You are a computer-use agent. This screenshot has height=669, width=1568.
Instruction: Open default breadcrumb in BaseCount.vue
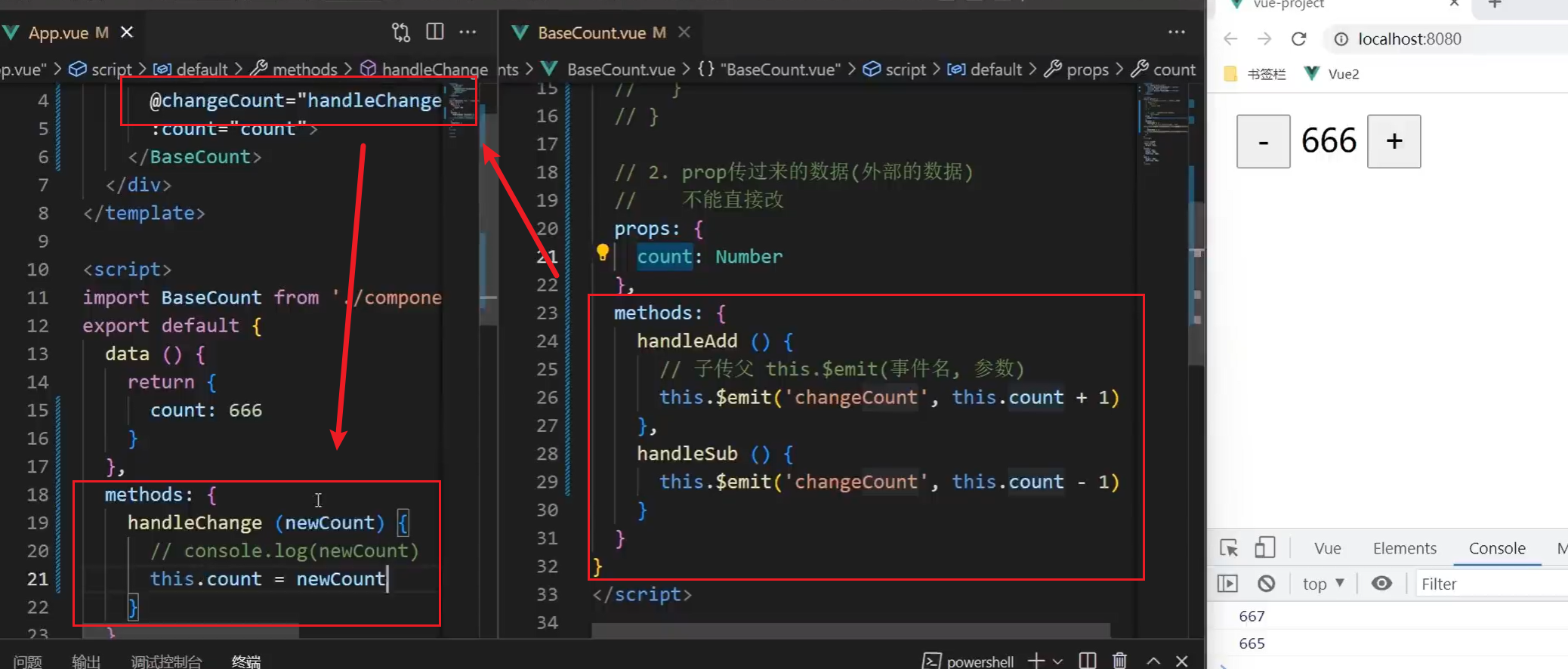[x=985, y=69]
